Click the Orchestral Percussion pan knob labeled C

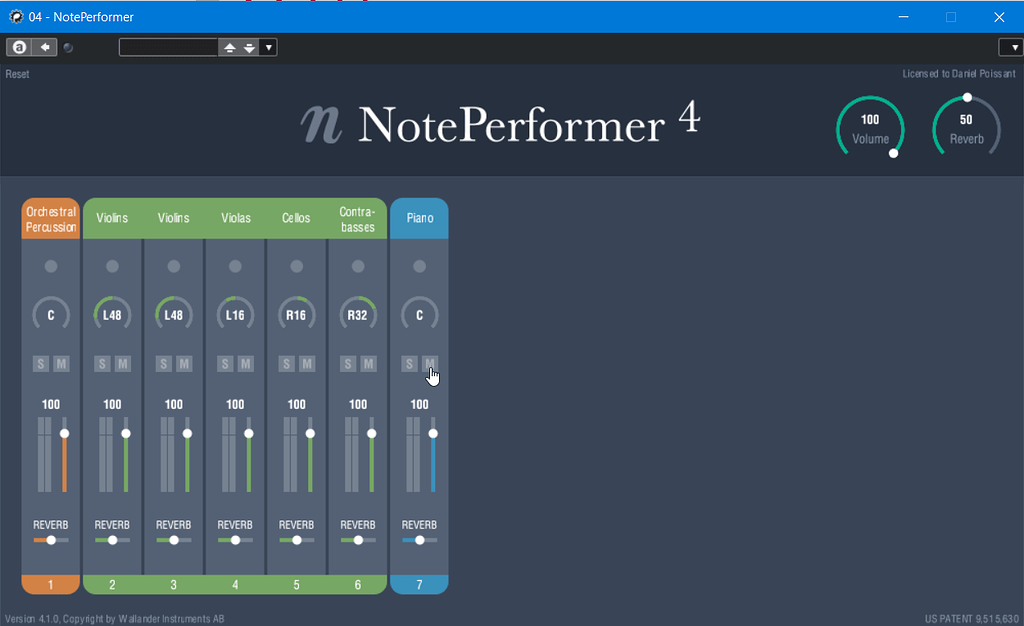tap(50, 313)
